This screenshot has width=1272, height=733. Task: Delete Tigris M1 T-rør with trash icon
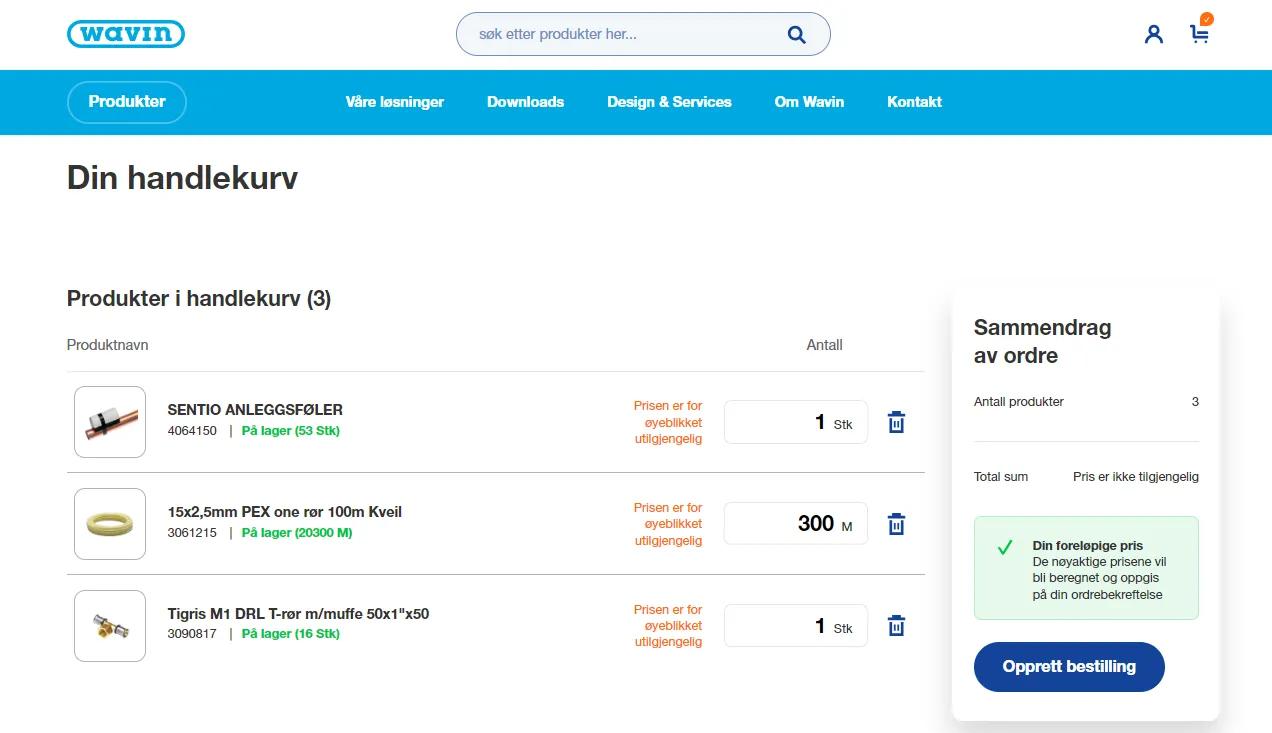pos(897,626)
